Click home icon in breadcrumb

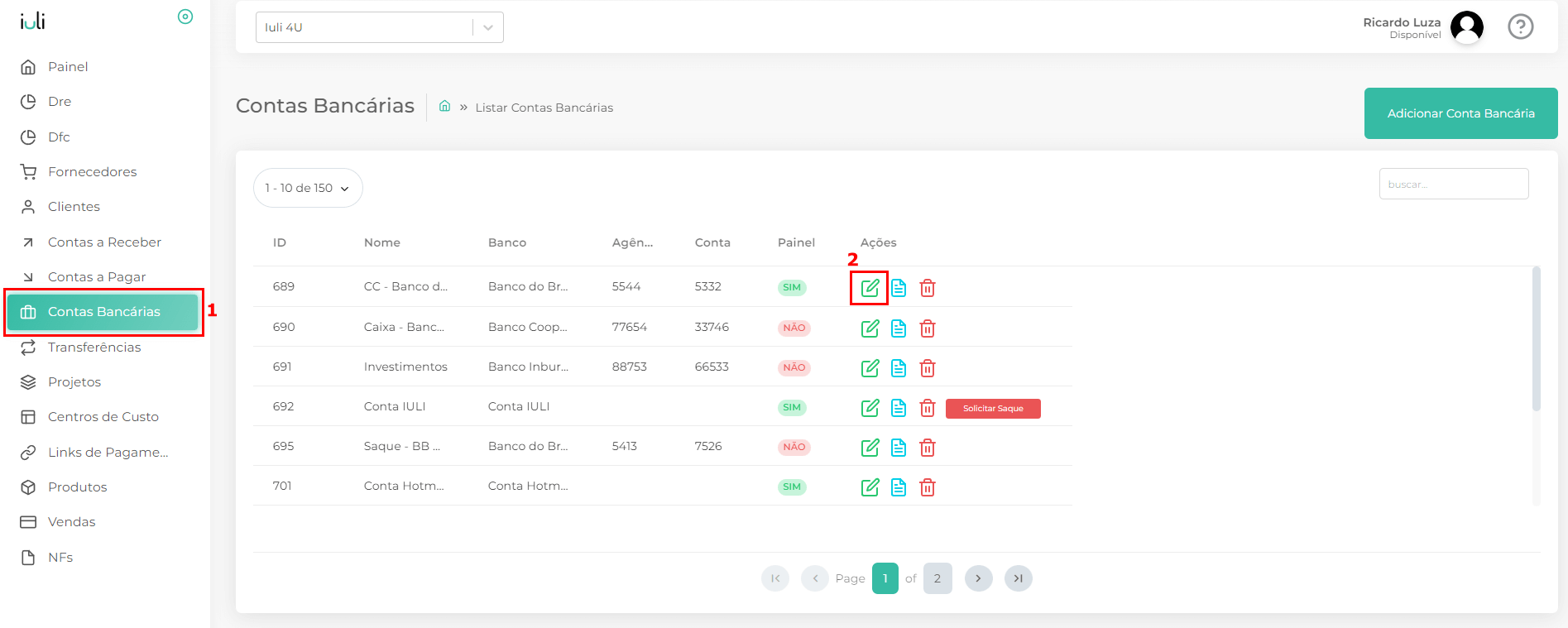pyautogui.click(x=444, y=107)
